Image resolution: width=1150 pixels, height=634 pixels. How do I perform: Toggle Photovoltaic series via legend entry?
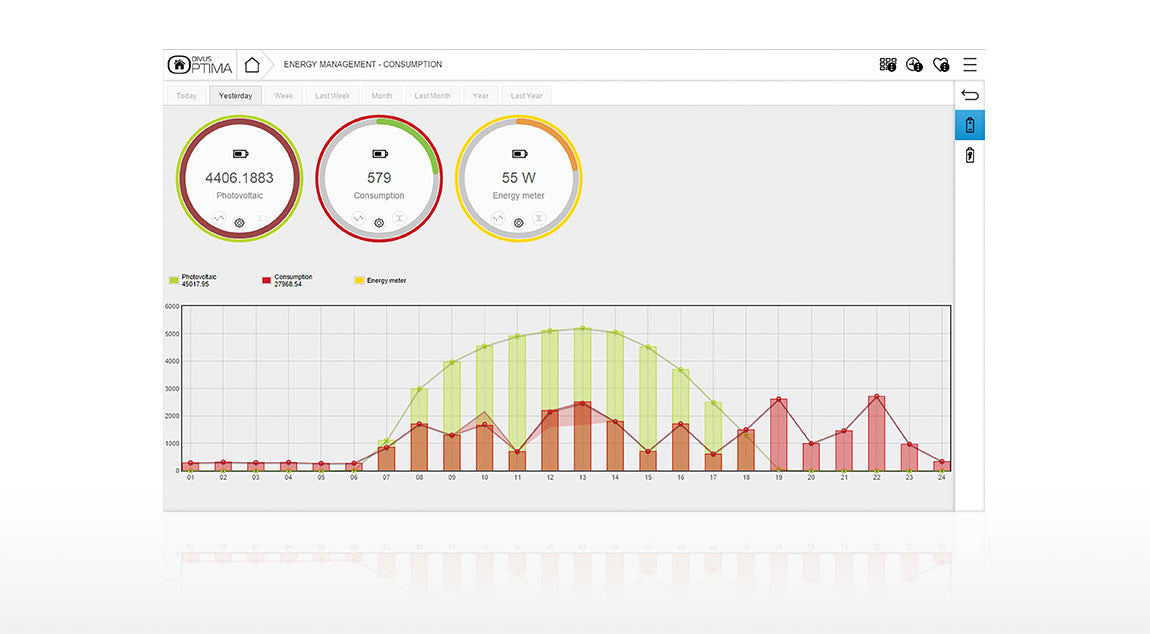click(x=193, y=280)
